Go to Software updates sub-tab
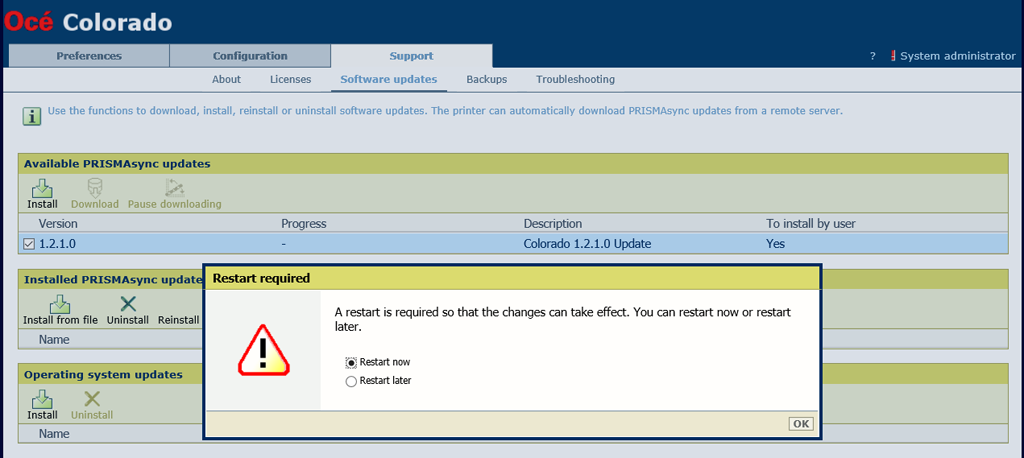 pos(389,79)
